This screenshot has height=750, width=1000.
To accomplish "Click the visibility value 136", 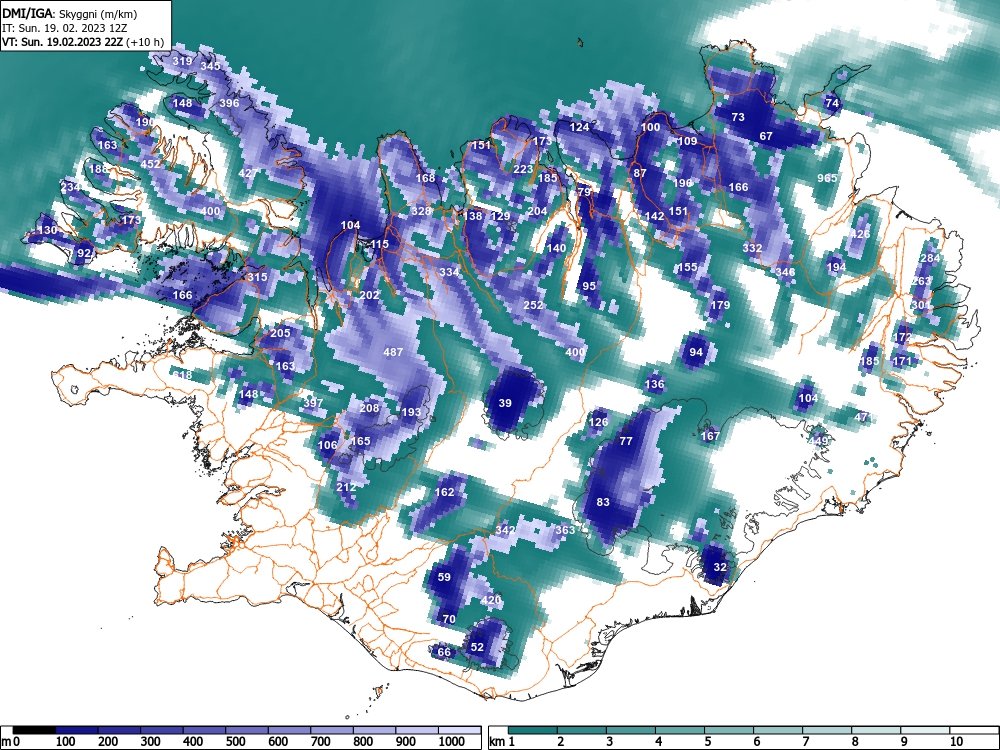I will pyautogui.click(x=654, y=384).
